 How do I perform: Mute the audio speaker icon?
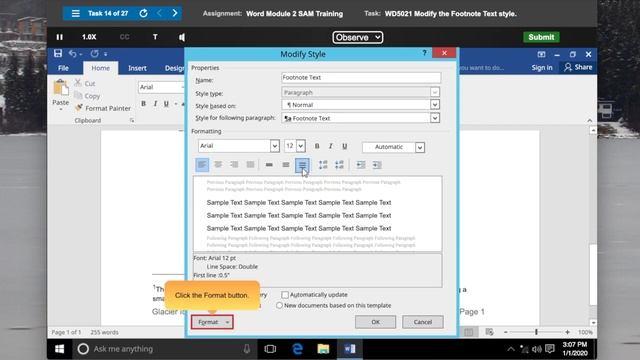point(182,38)
